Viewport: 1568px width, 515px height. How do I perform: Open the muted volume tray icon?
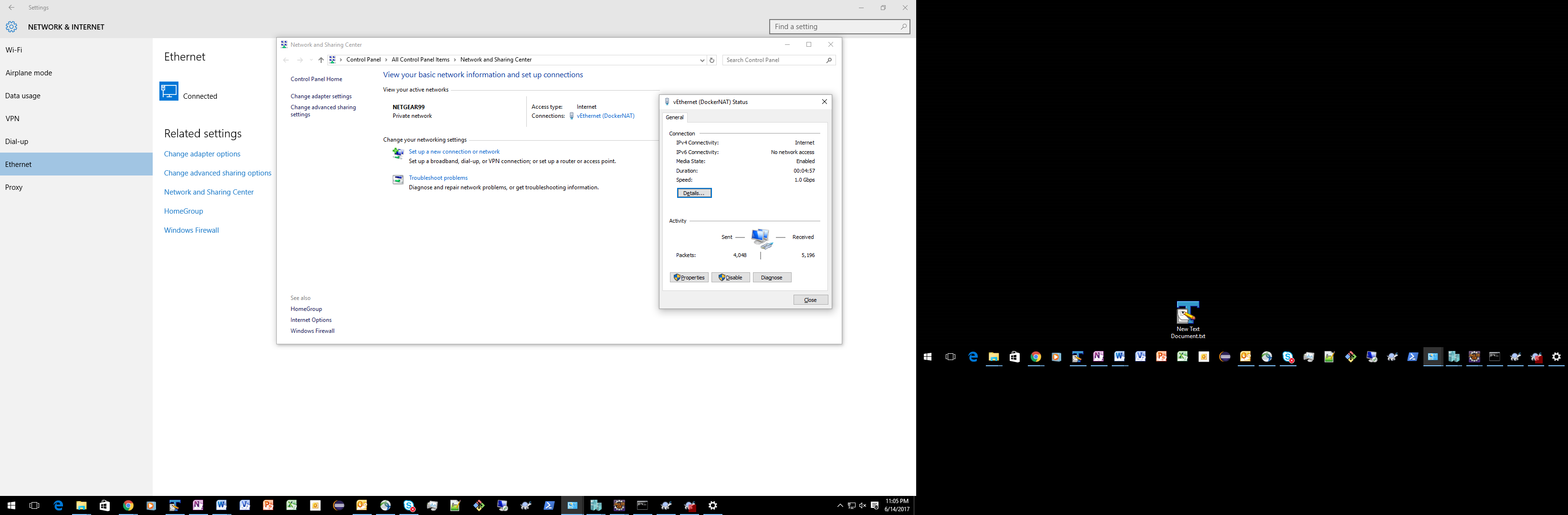click(863, 505)
